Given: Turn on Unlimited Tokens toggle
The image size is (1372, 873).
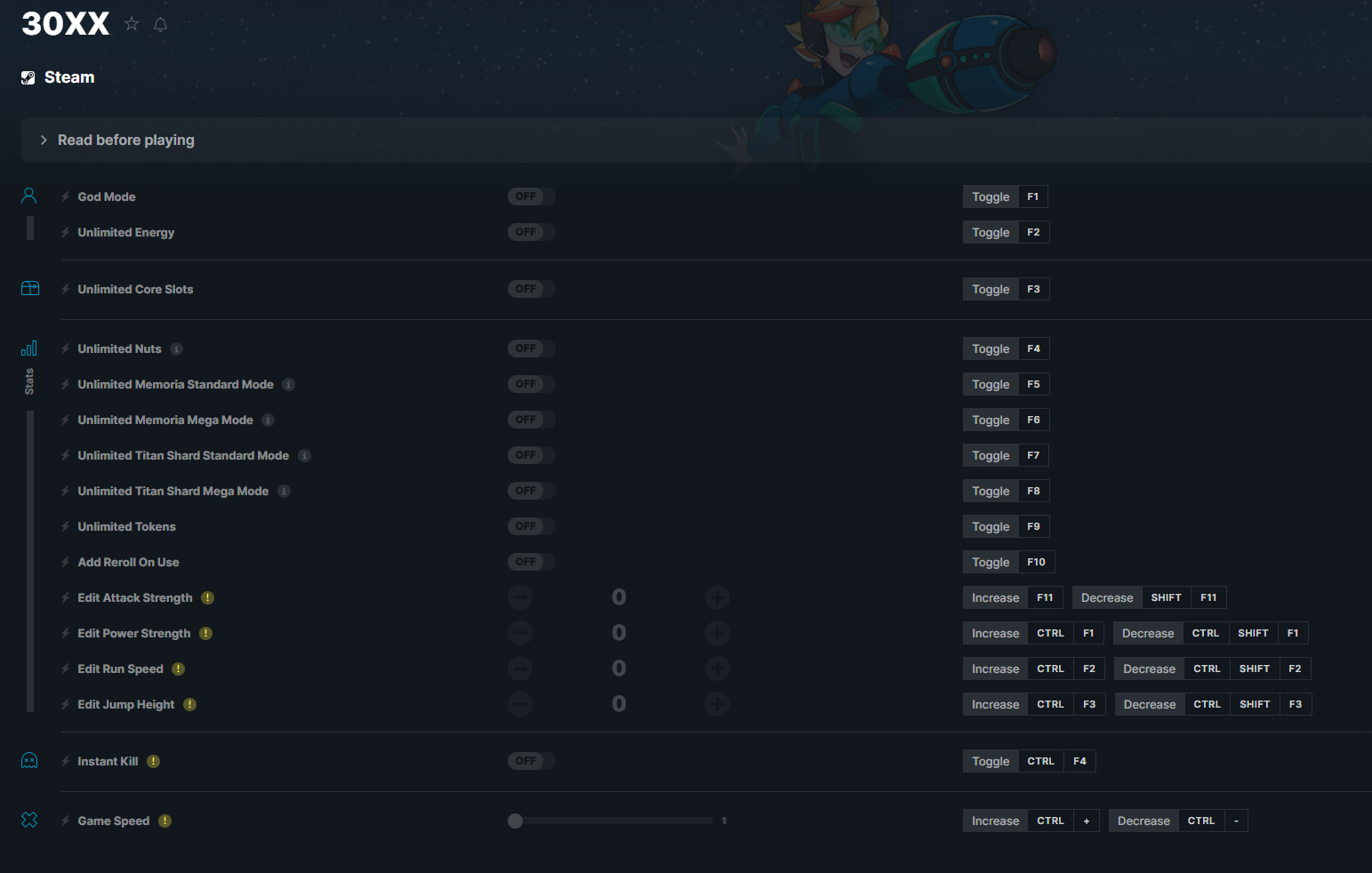Looking at the screenshot, I should 531,526.
